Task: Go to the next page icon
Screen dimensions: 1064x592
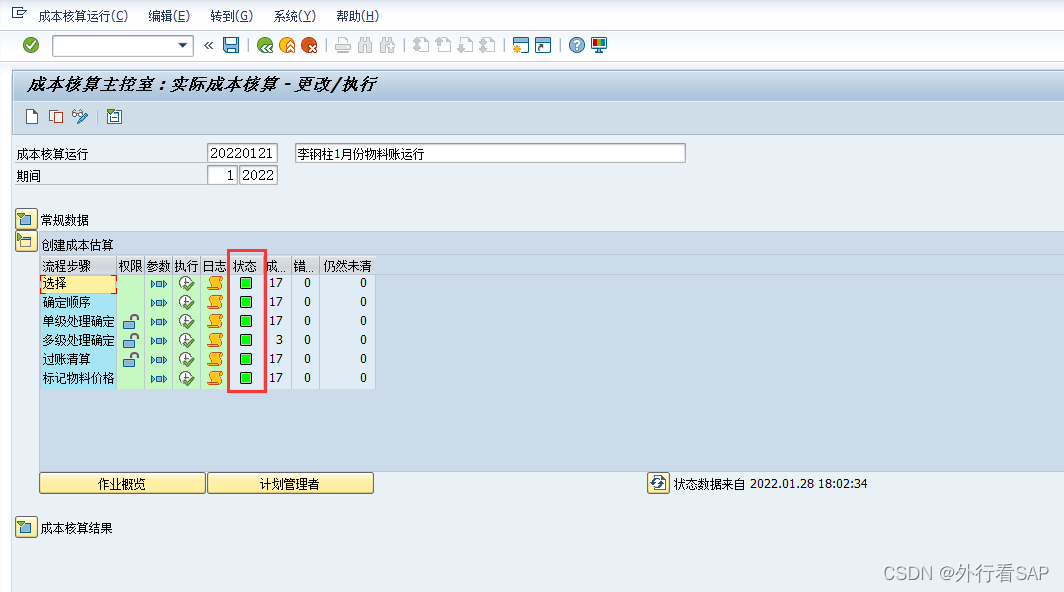Action: (x=465, y=45)
